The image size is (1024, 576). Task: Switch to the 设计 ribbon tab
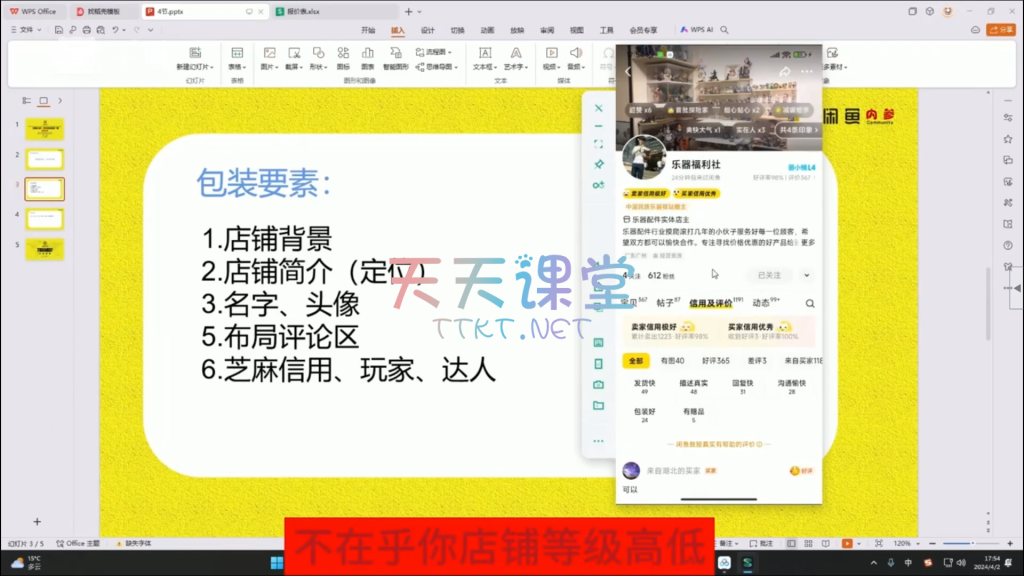click(427, 30)
